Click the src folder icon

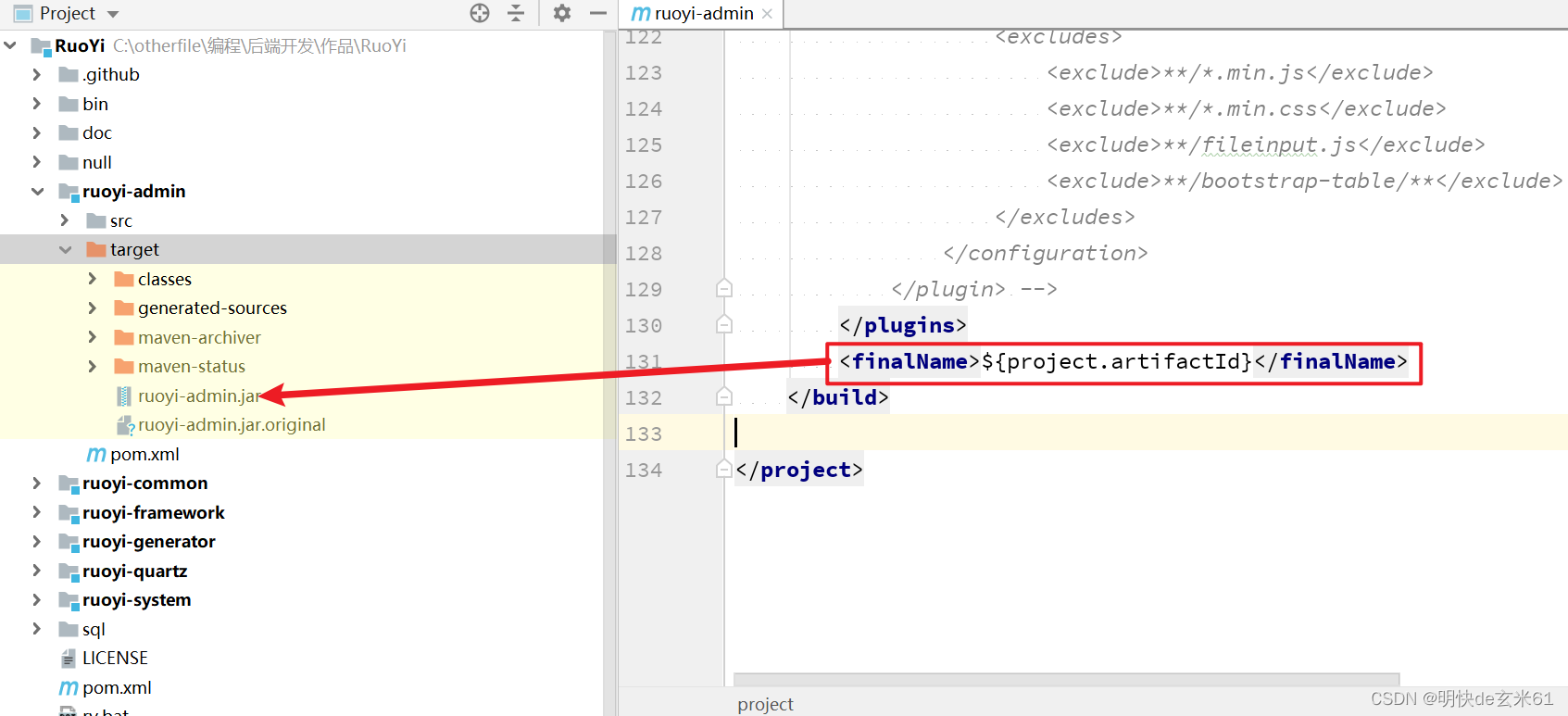coord(96,220)
